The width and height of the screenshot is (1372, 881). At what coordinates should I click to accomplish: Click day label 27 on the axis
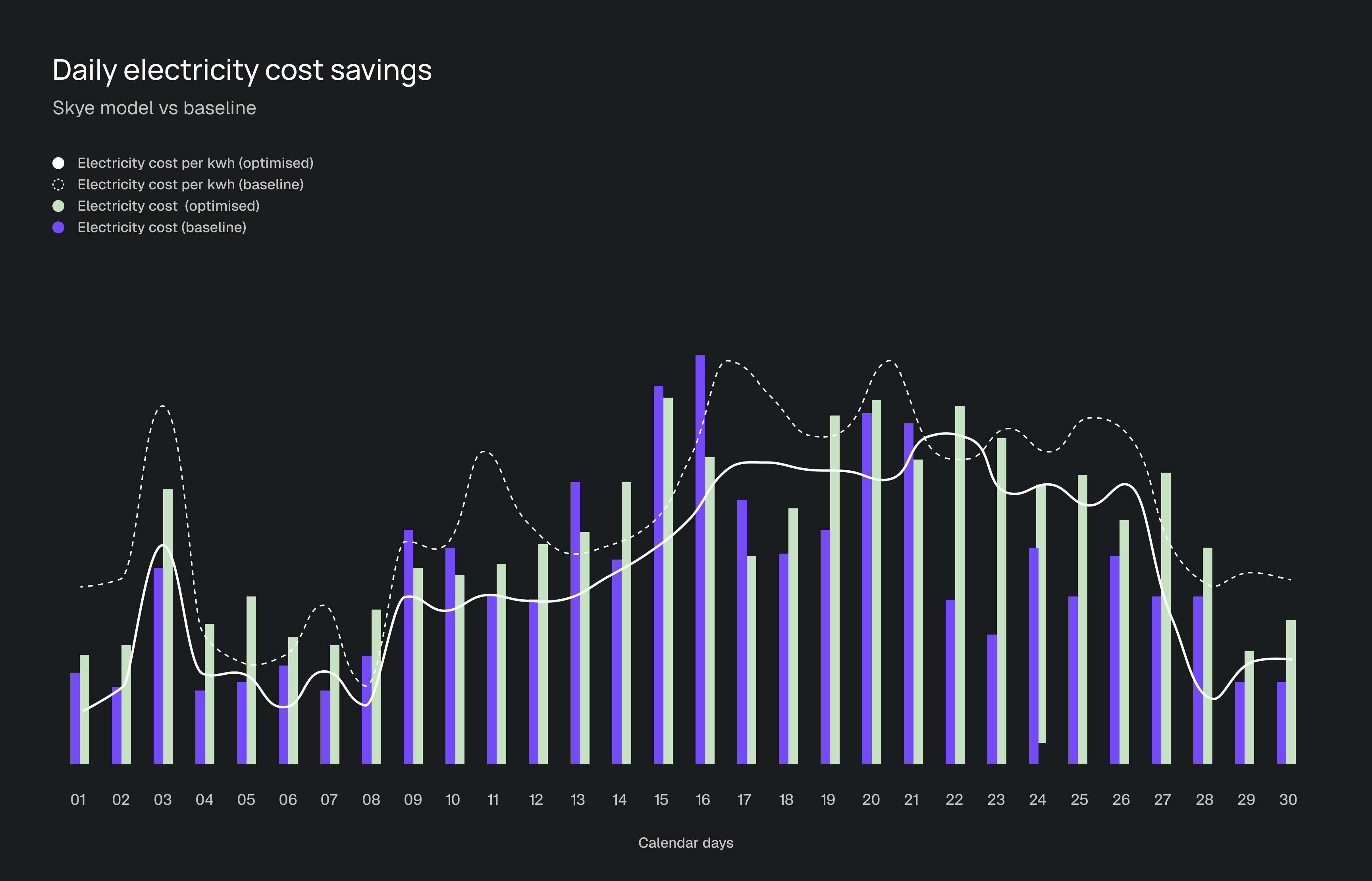pos(1162,799)
